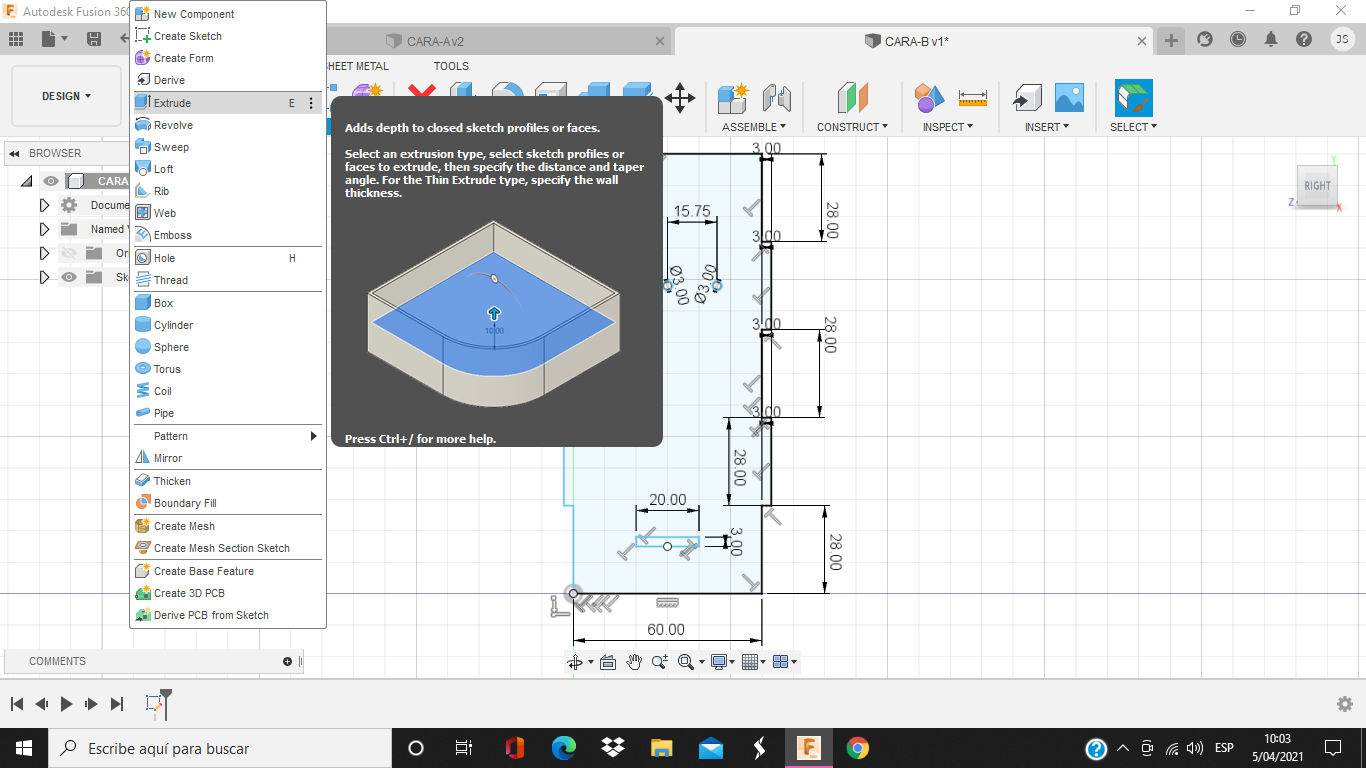Viewport: 1366px width, 768px height.
Task: Click the Joint tool icon in Assemble
Action: click(777, 98)
